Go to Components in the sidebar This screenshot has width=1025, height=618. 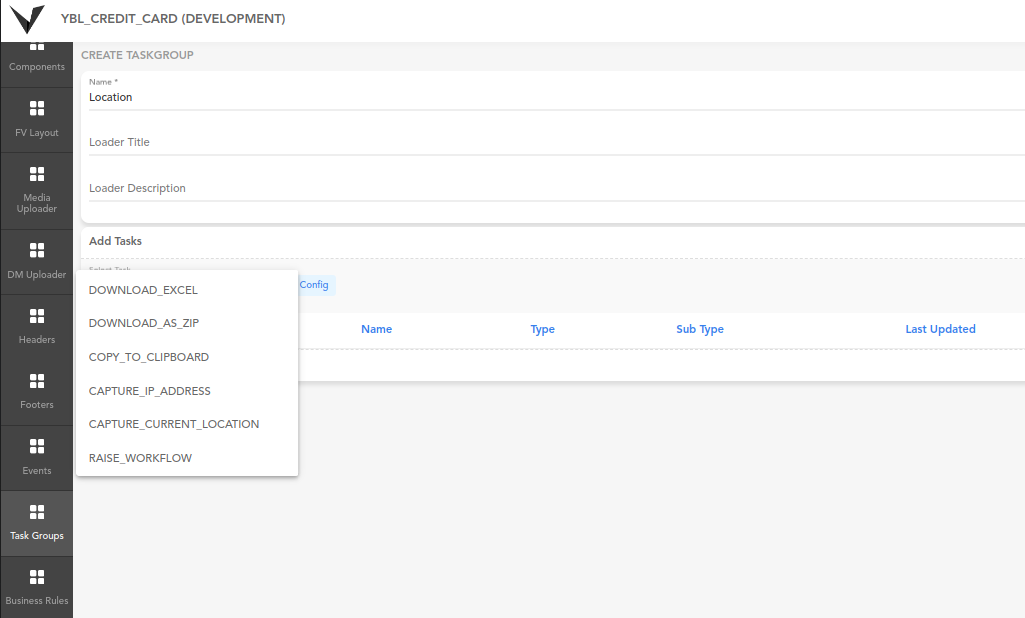tap(37, 64)
